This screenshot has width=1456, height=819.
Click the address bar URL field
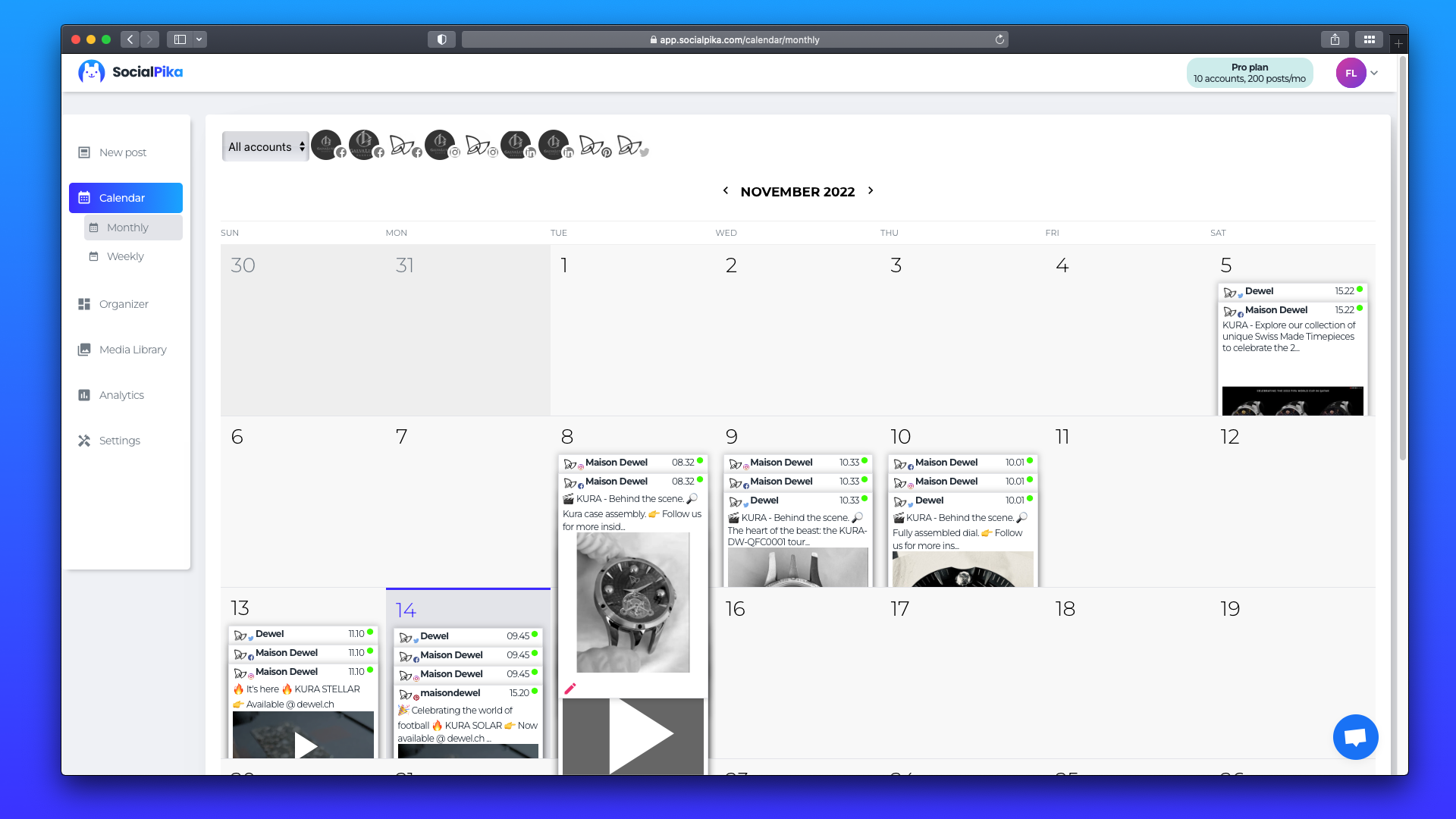734,39
